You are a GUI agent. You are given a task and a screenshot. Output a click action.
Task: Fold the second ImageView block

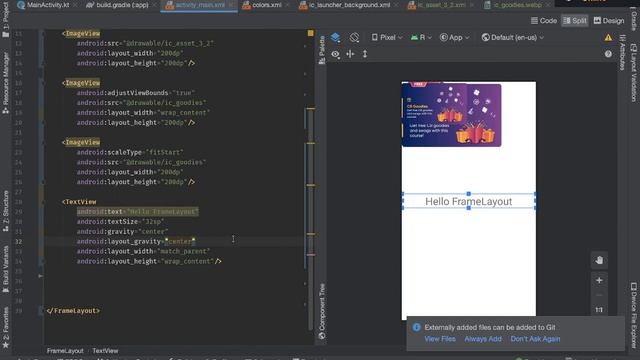43,83
